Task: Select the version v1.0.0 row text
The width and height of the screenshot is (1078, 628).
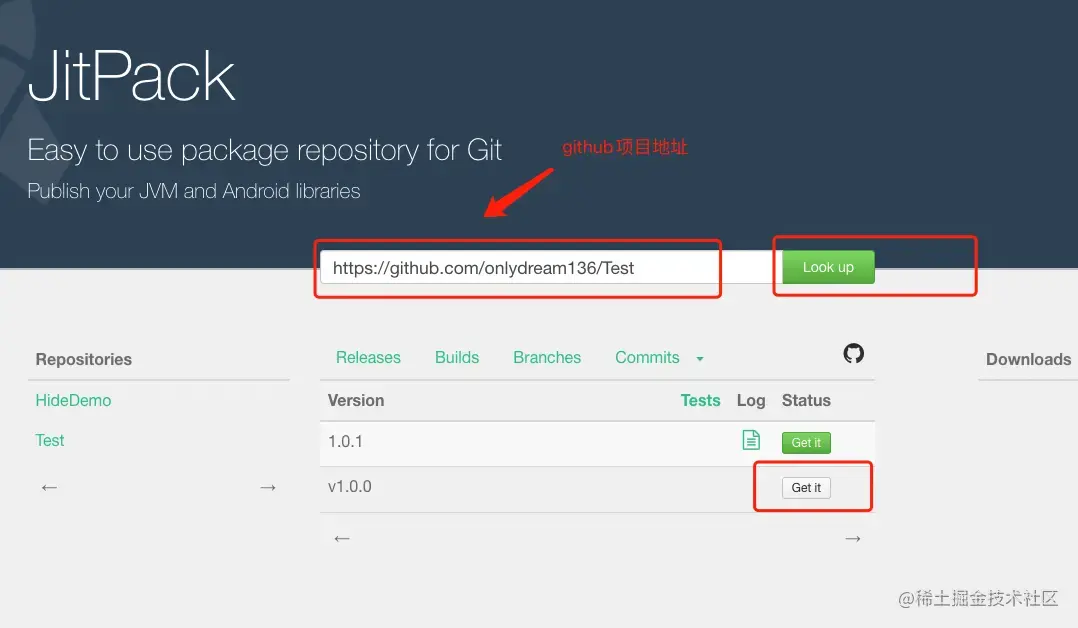Action: click(349, 486)
